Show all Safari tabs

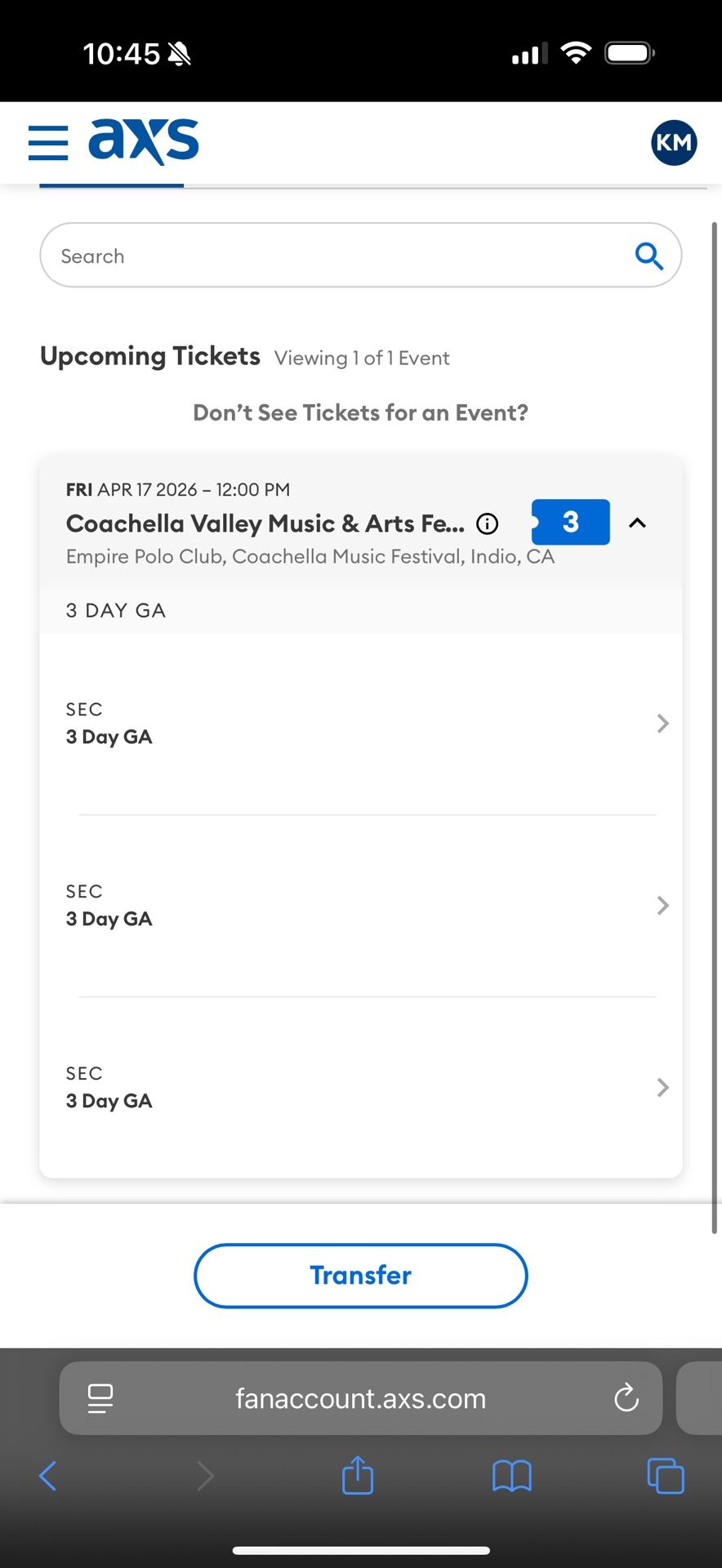tap(665, 1476)
